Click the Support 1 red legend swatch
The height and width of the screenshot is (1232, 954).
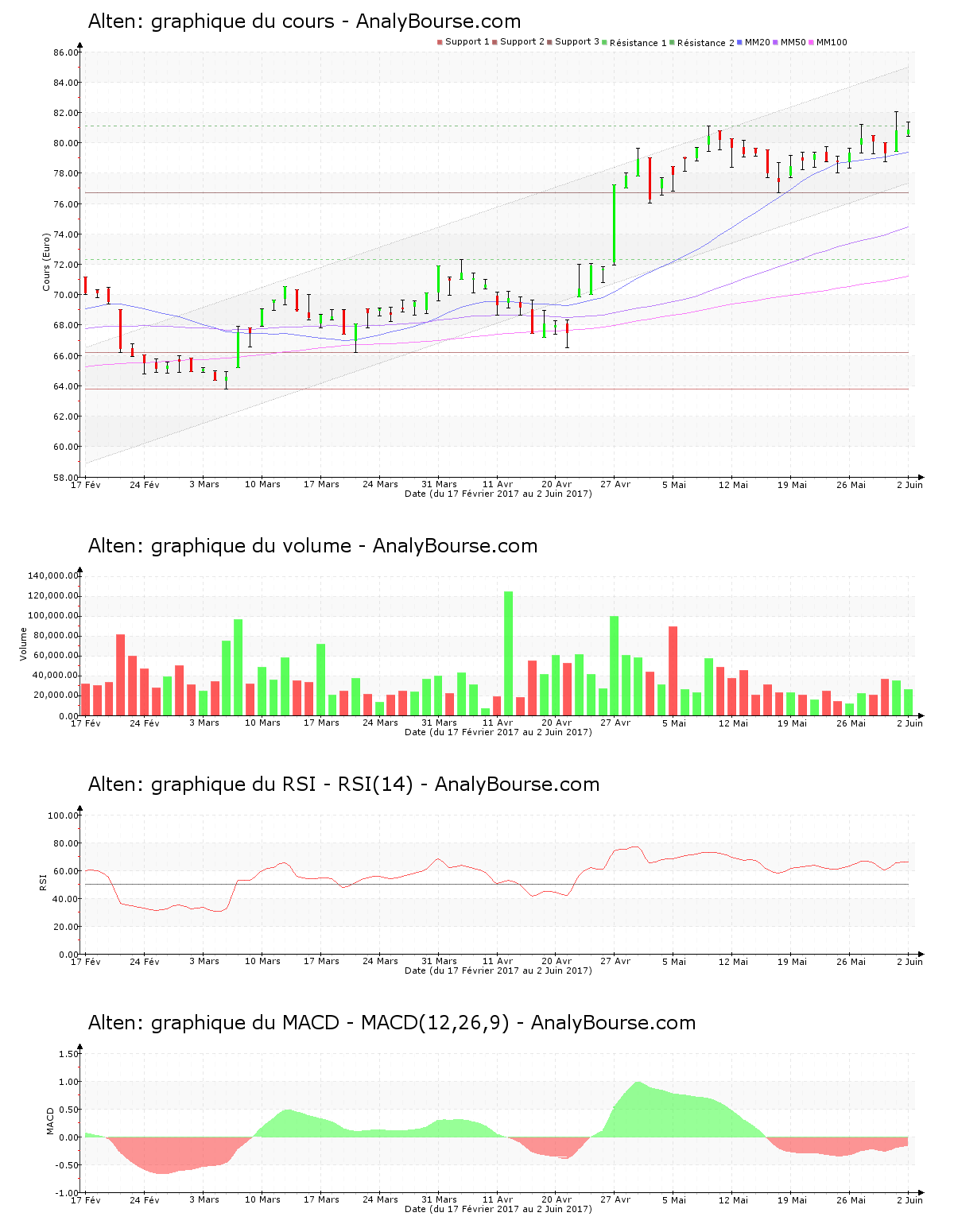pos(440,42)
